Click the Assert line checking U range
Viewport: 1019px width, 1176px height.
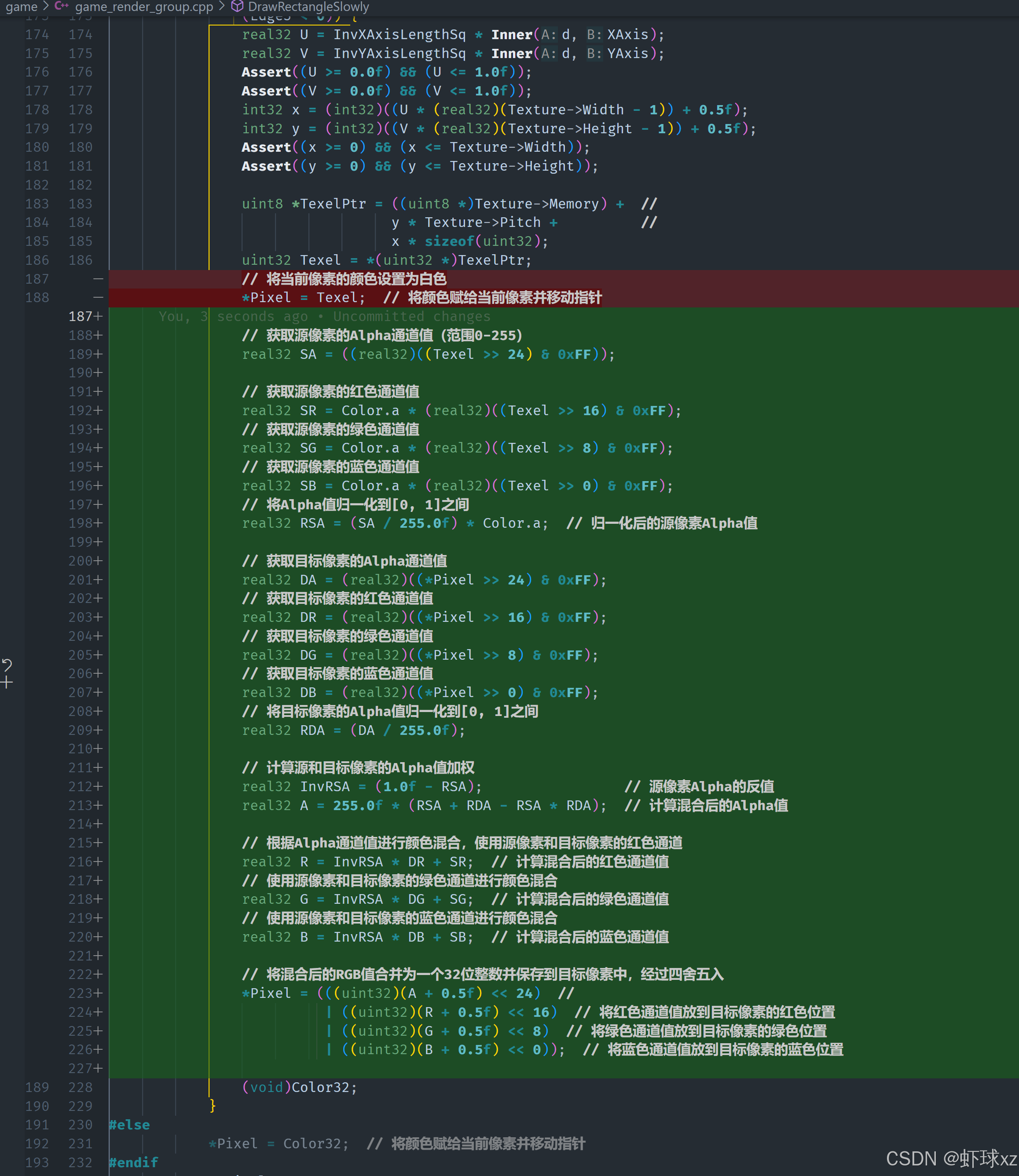pos(387,72)
